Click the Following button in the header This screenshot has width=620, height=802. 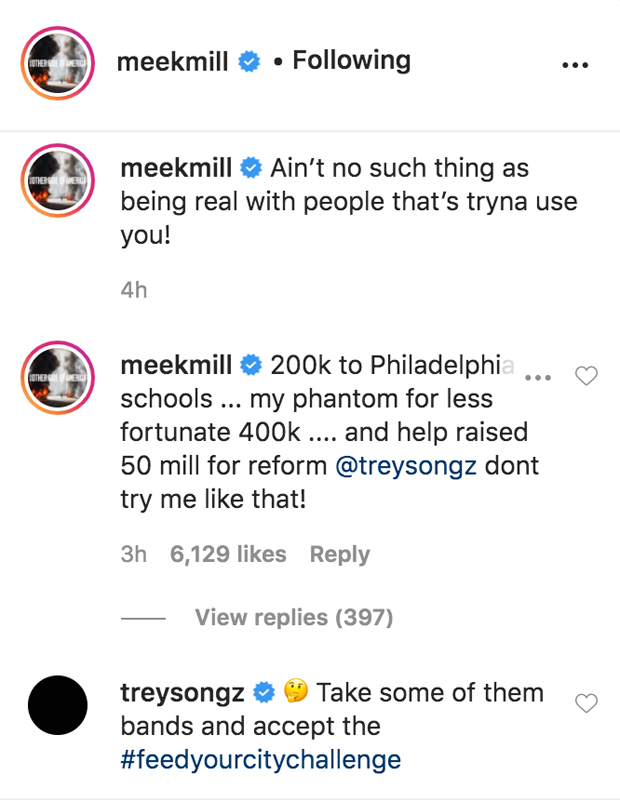(x=351, y=61)
